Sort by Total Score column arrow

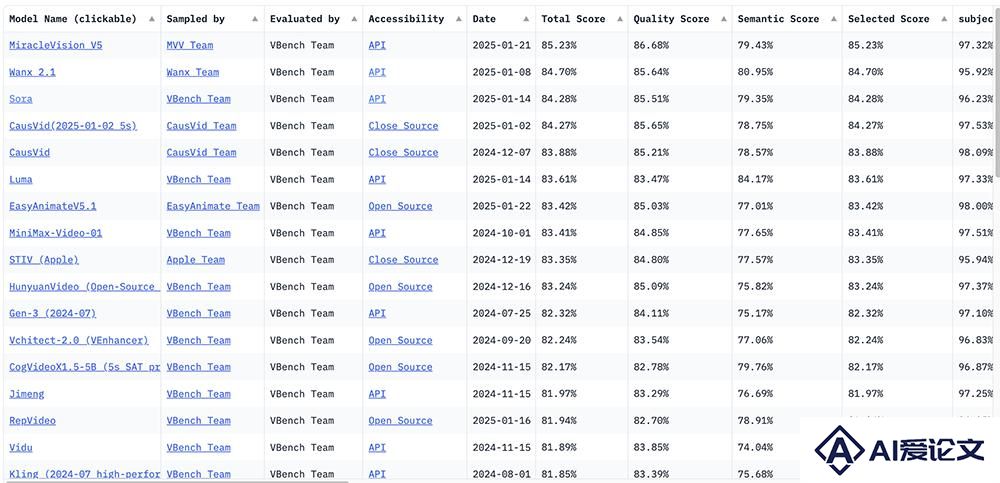tap(619, 19)
